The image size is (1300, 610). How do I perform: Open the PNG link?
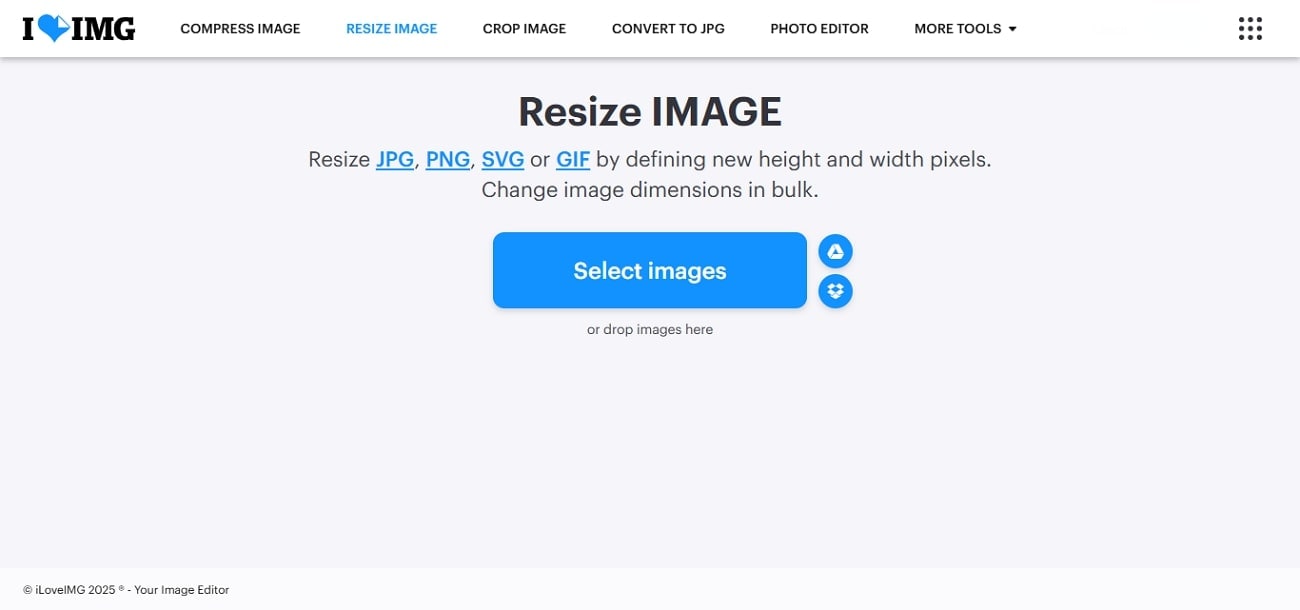[448, 159]
